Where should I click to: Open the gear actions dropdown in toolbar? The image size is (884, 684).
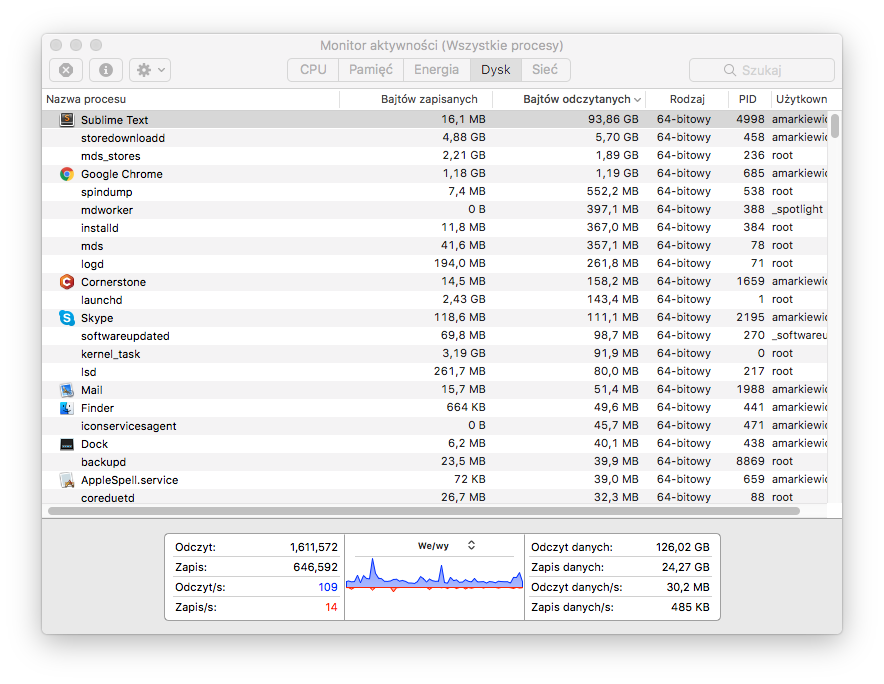pos(150,70)
